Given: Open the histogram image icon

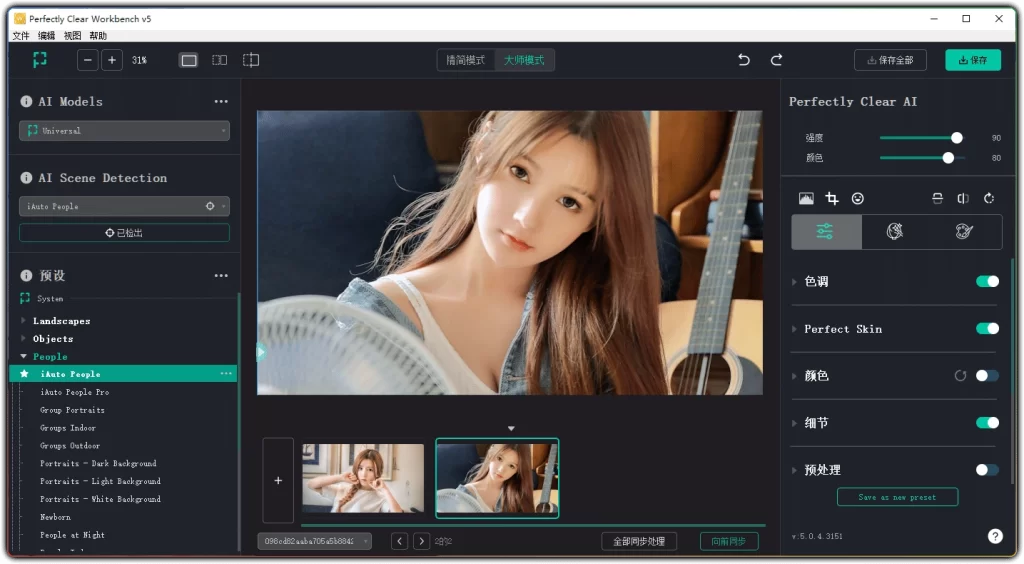Looking at the screenshot, I should coord(807,198).
